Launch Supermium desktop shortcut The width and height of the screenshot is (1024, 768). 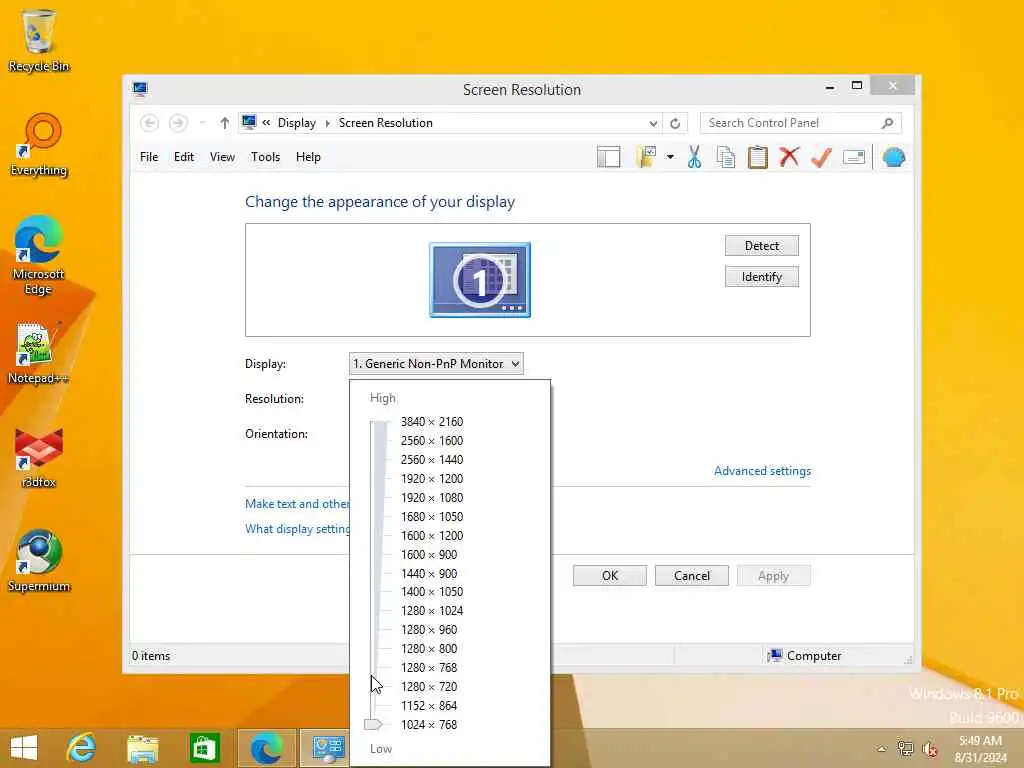click(x=39, y=562)
